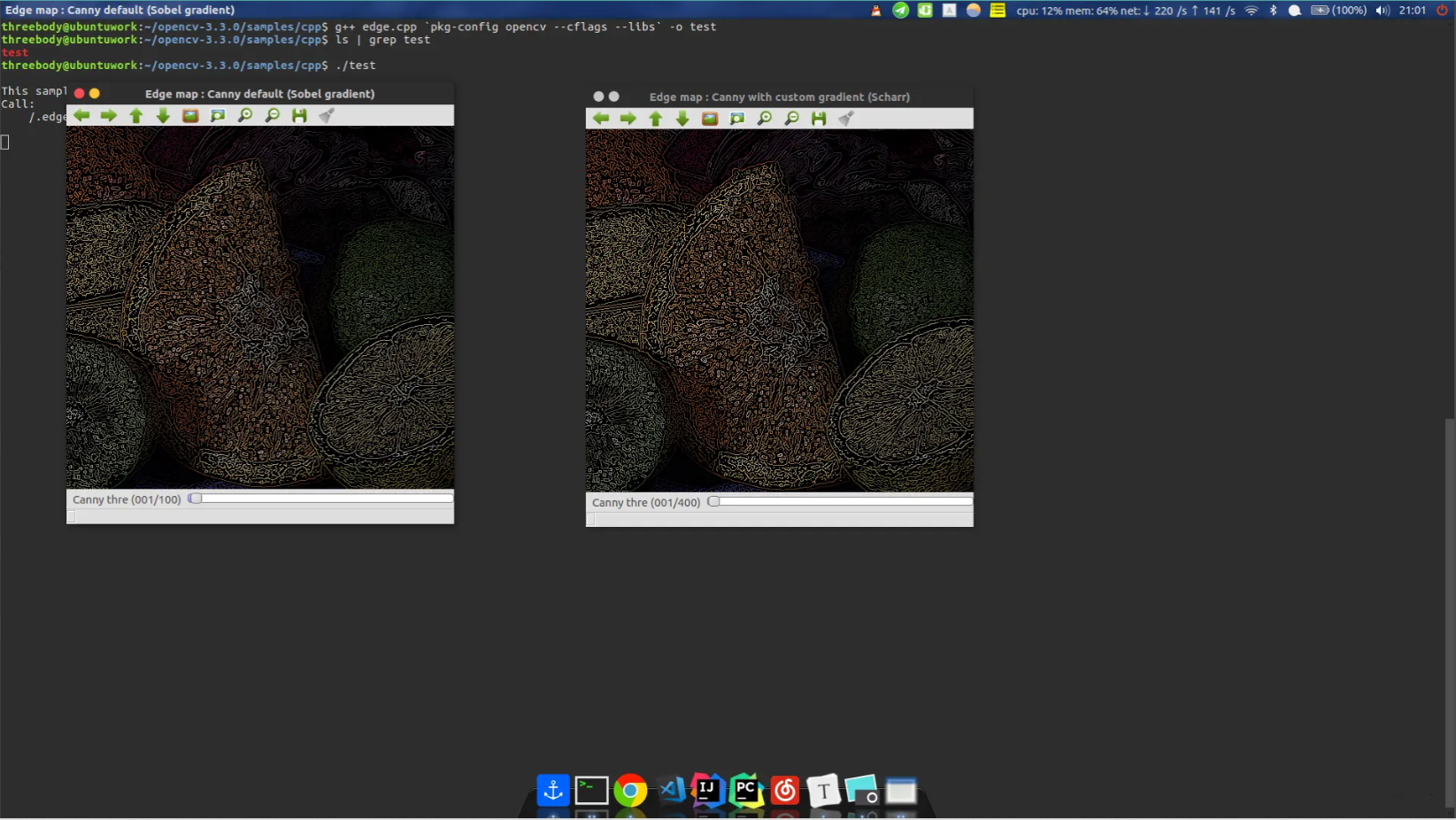
Task: Open the volume control in top bar
Action: click(1382, 11)
